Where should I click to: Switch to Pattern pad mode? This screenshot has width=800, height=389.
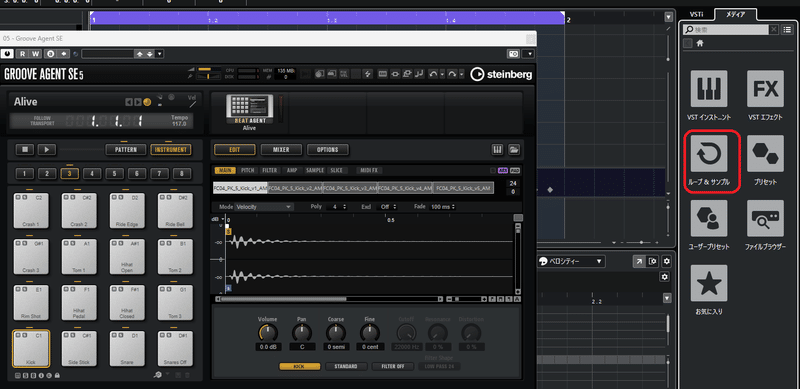point(126,150)
